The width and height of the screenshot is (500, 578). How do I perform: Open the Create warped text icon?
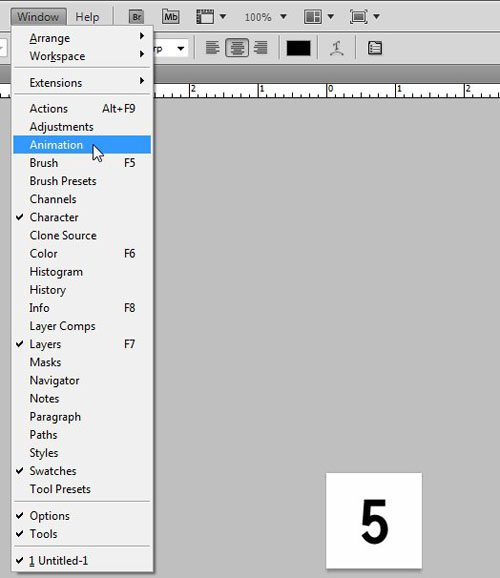tap(337, 48)
